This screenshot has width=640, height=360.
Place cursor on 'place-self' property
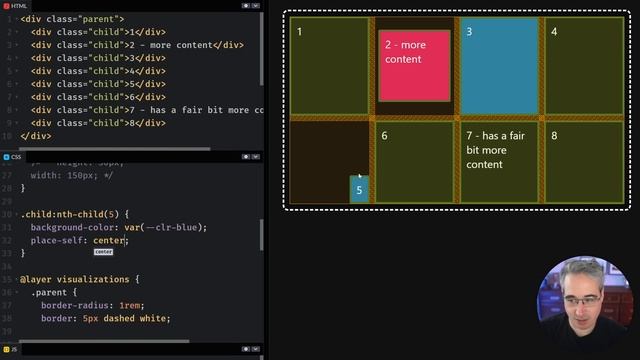click(x=56, y=240)
